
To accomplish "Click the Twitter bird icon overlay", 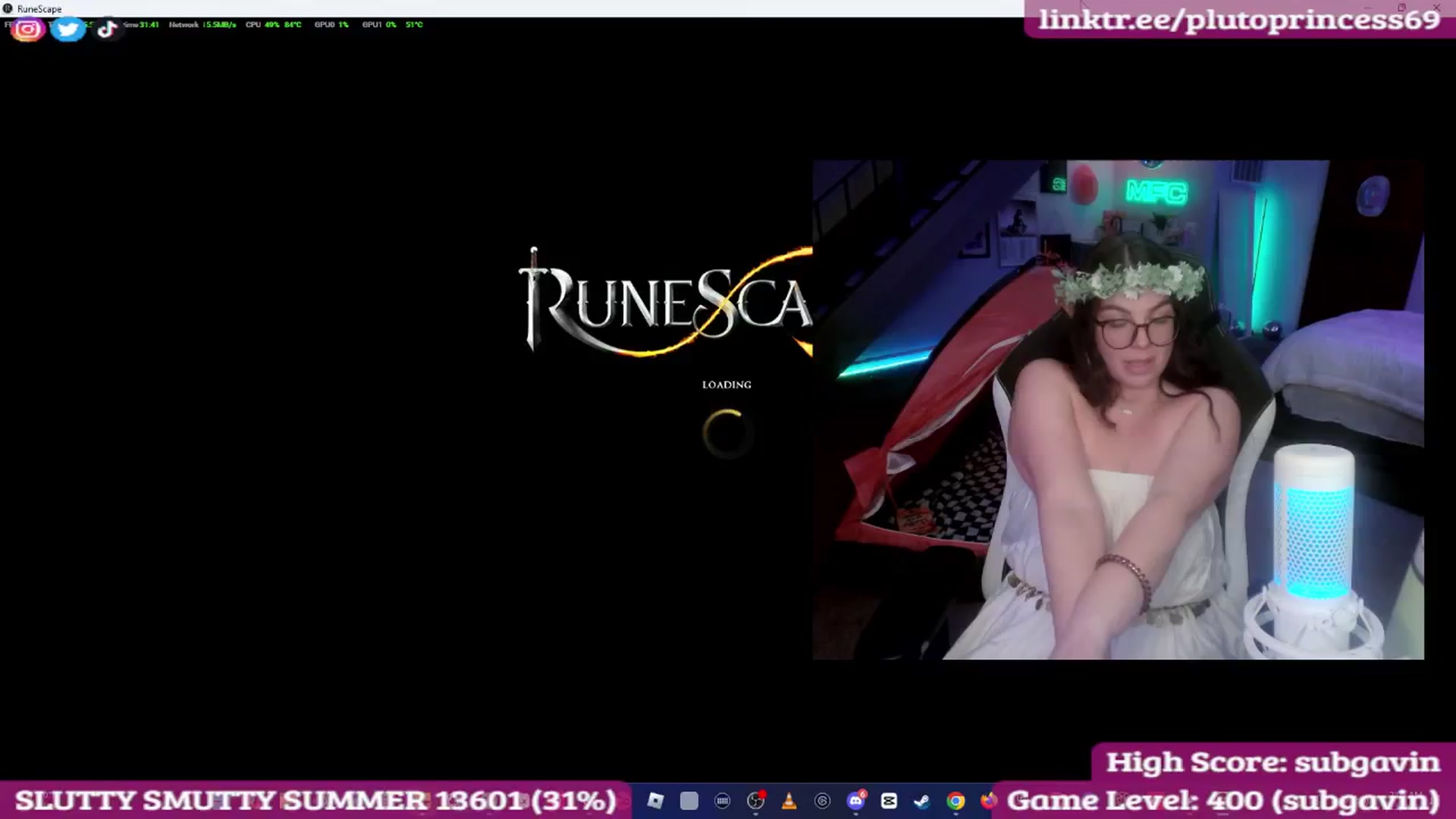I will 67,30.
